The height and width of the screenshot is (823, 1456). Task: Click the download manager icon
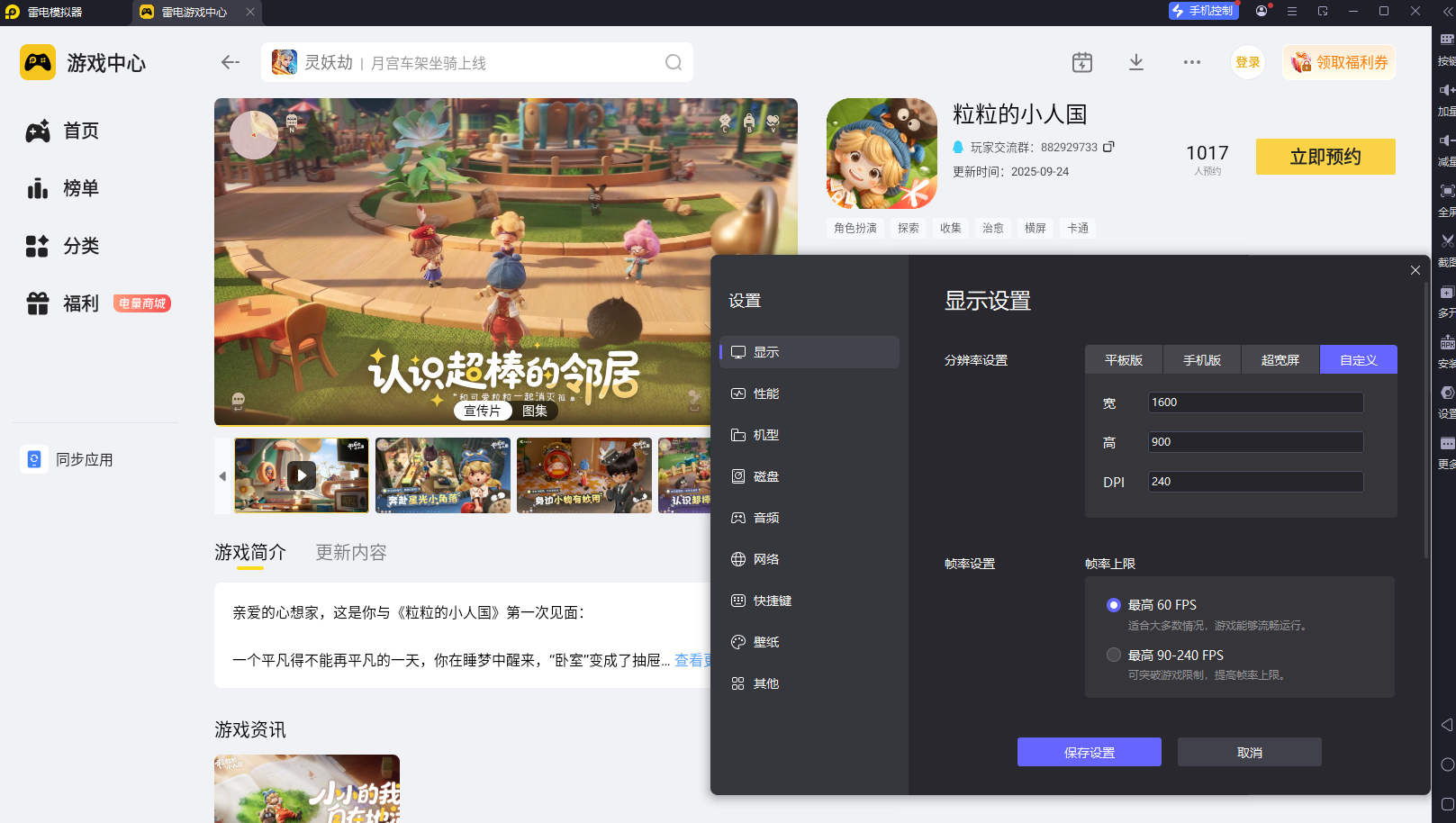tap(1136, 62)
